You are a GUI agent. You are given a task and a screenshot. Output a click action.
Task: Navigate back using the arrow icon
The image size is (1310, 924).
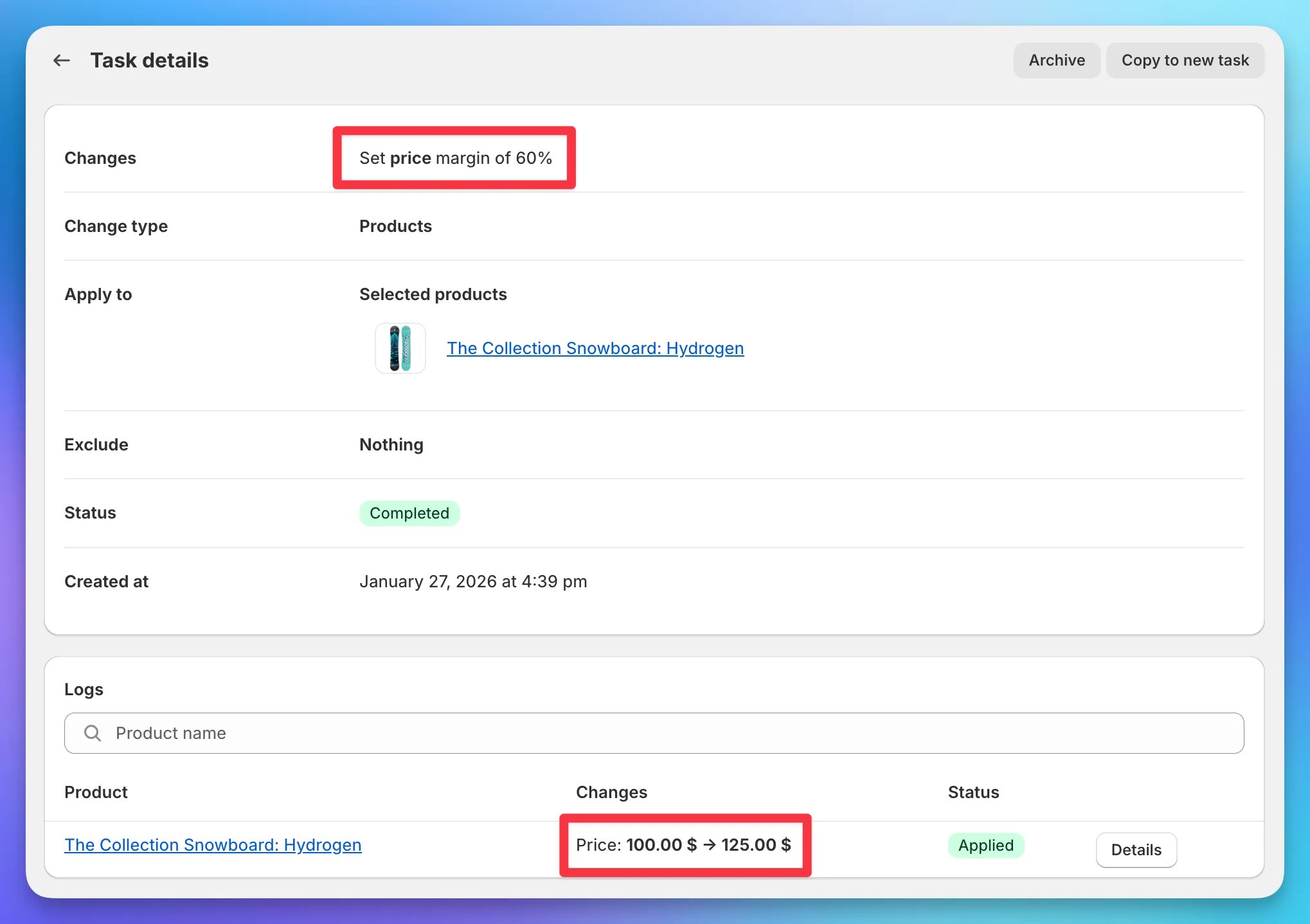click(61, 60)
